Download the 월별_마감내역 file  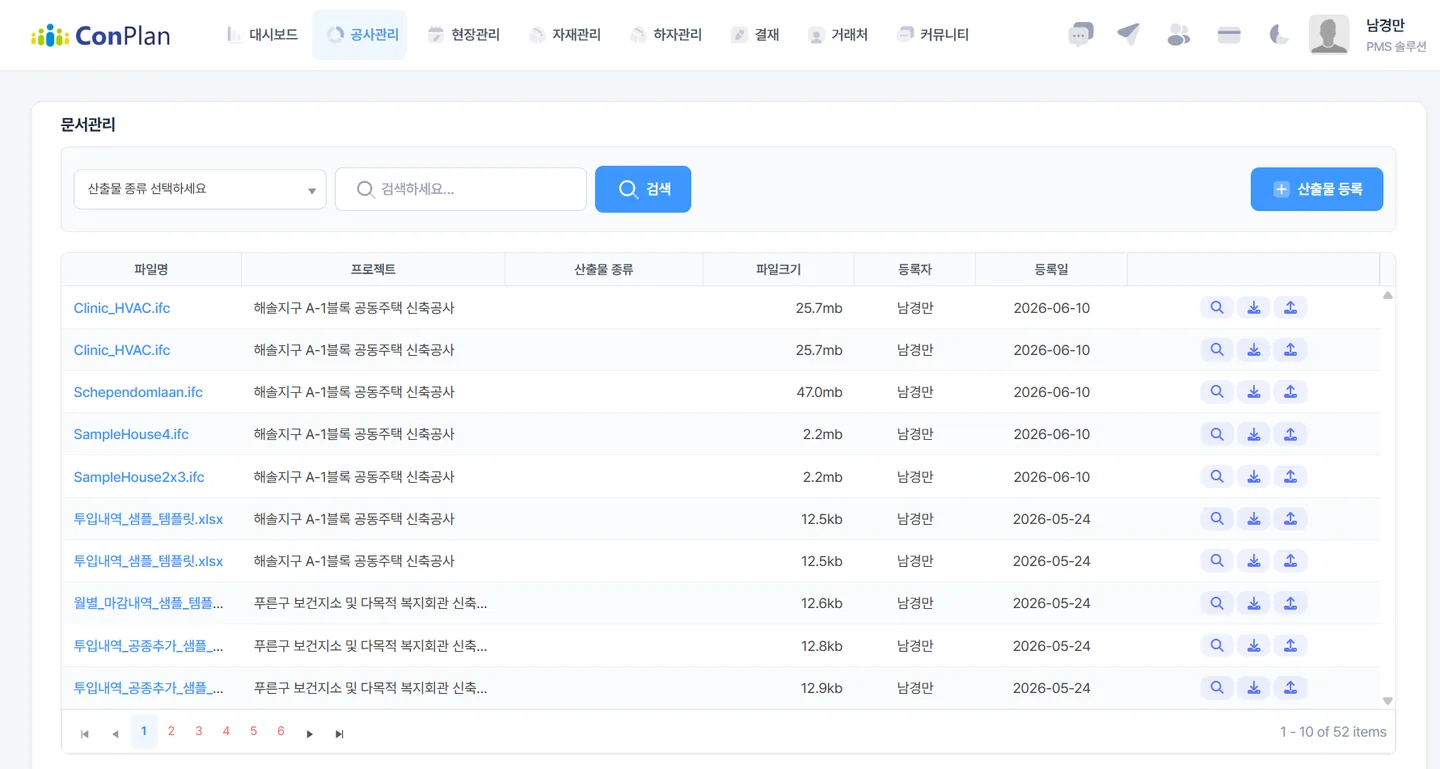pos(1254,603)
